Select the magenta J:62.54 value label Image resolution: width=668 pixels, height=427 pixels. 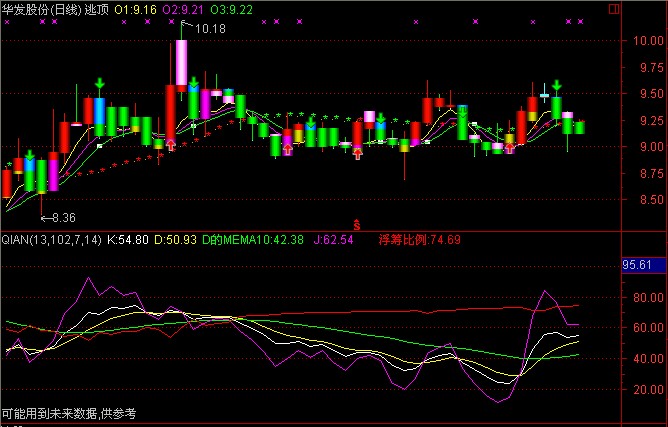coord(333,240)
